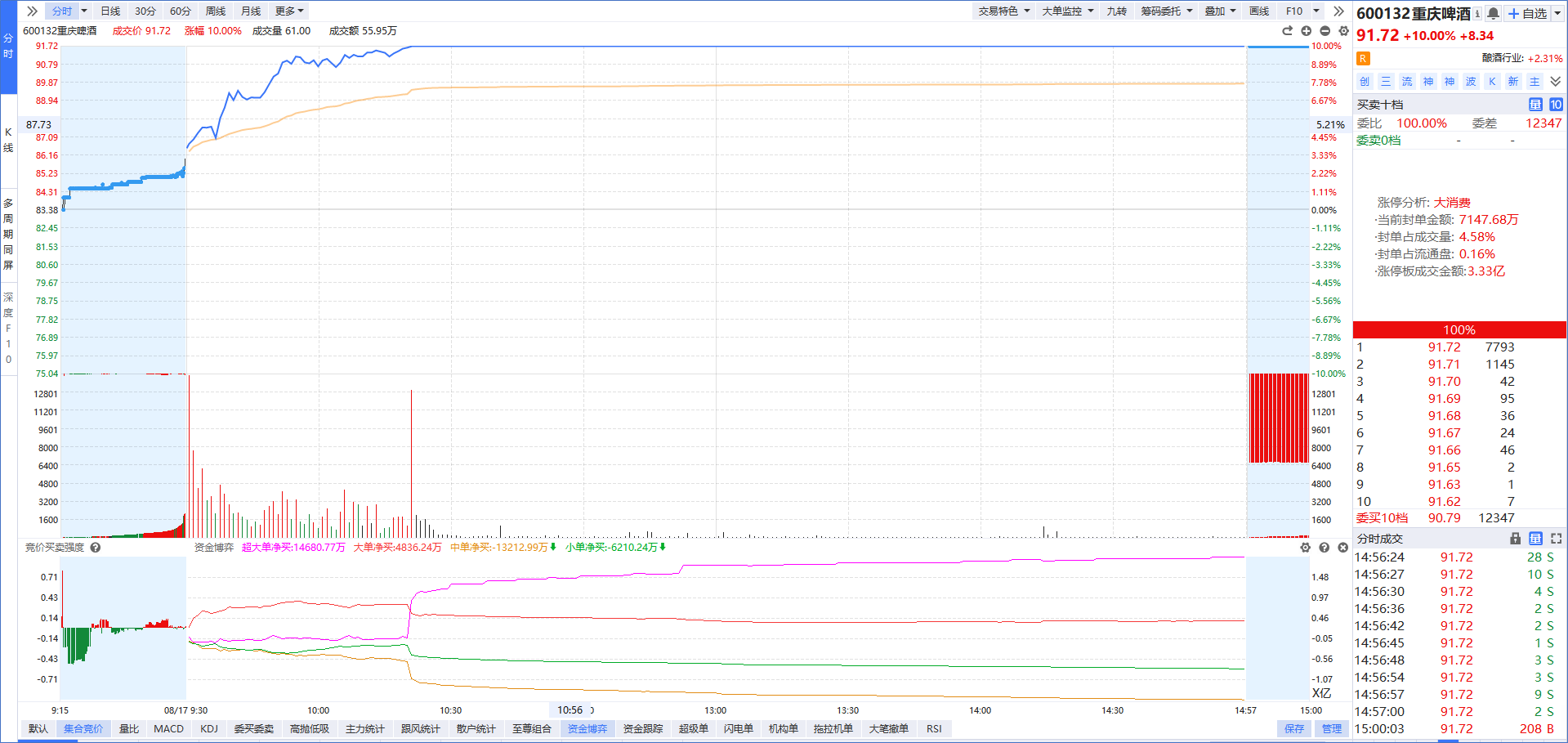The width and height of the screenshot is (1568, 743).
Task: Toggle the 10-level depth button
Action: point(1555,105)
